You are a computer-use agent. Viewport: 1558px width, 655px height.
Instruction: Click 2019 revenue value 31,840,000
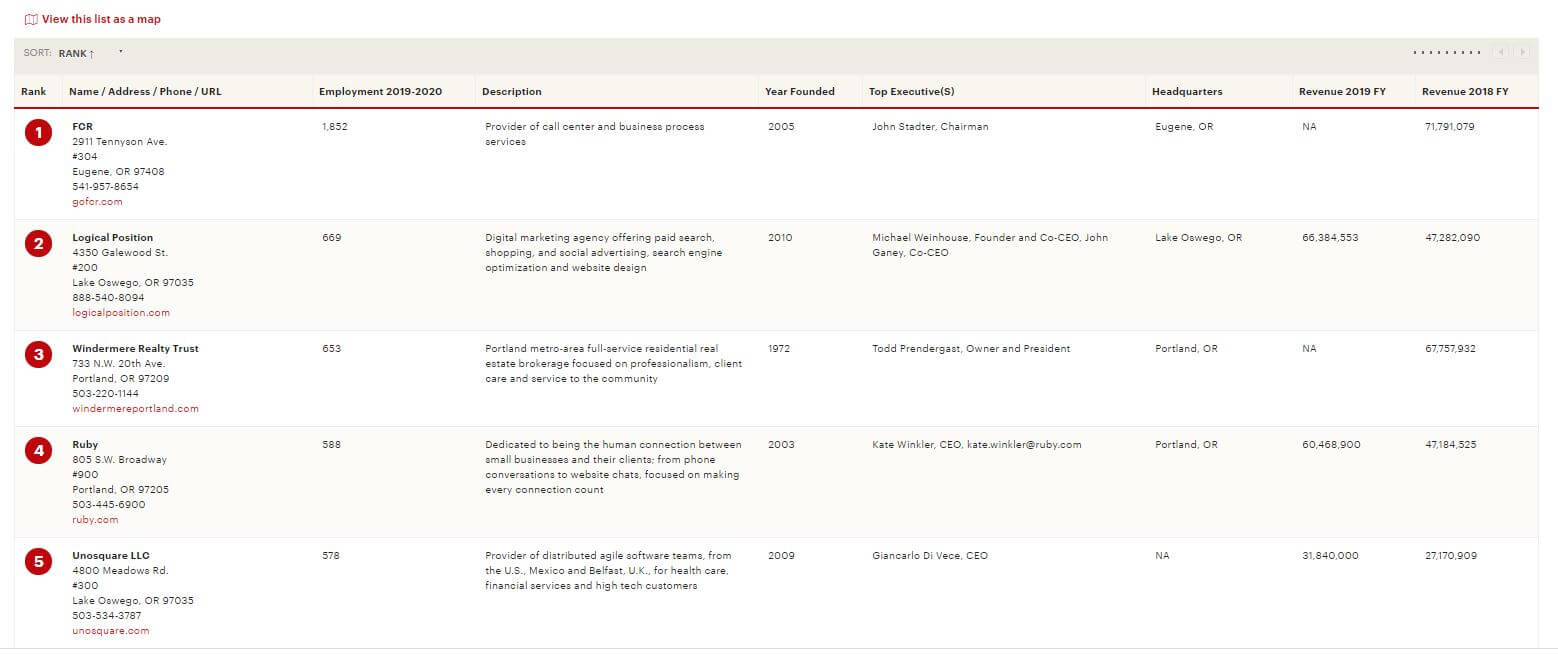1330,556
